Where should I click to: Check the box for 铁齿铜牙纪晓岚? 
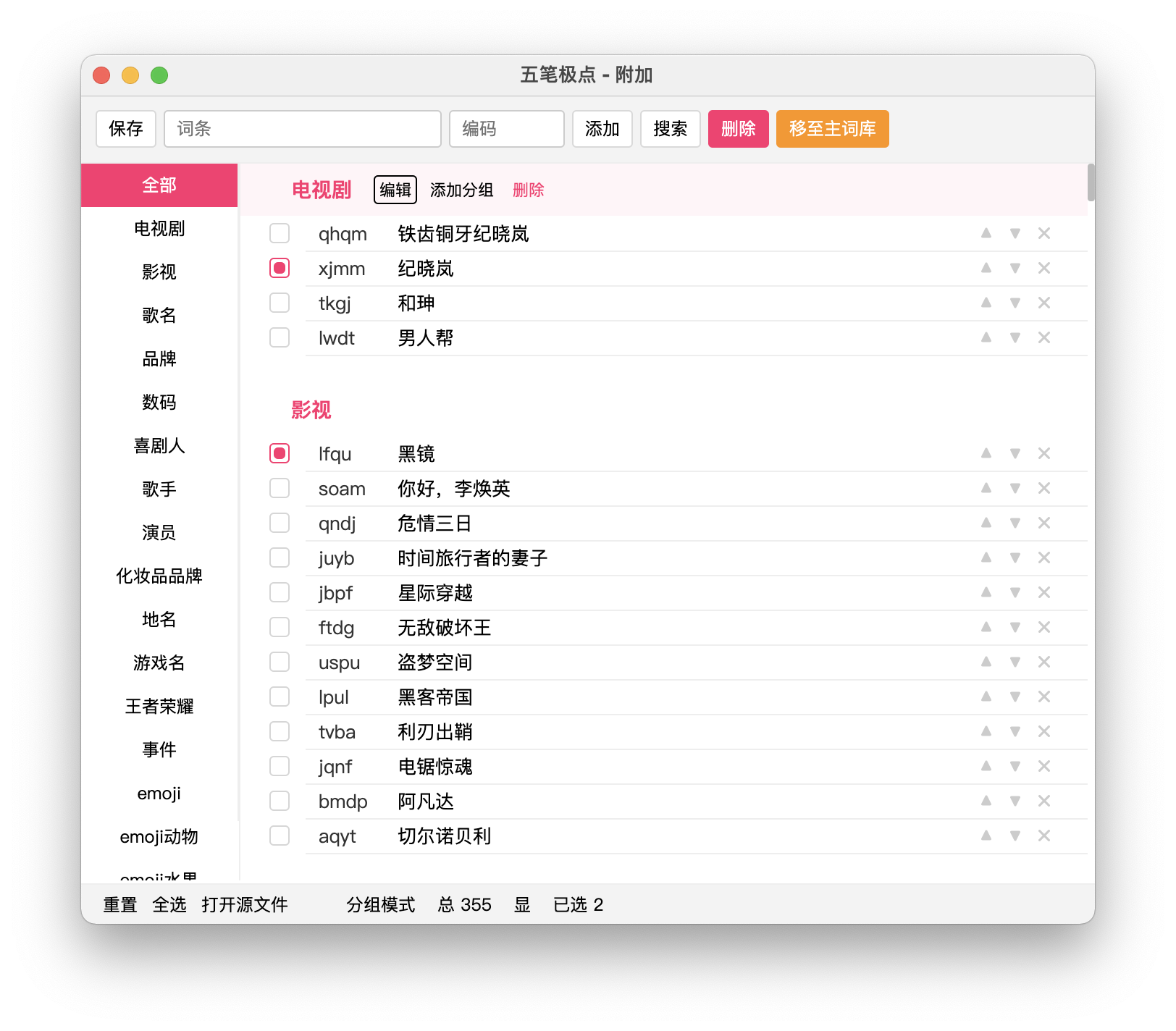coord(280,233)
